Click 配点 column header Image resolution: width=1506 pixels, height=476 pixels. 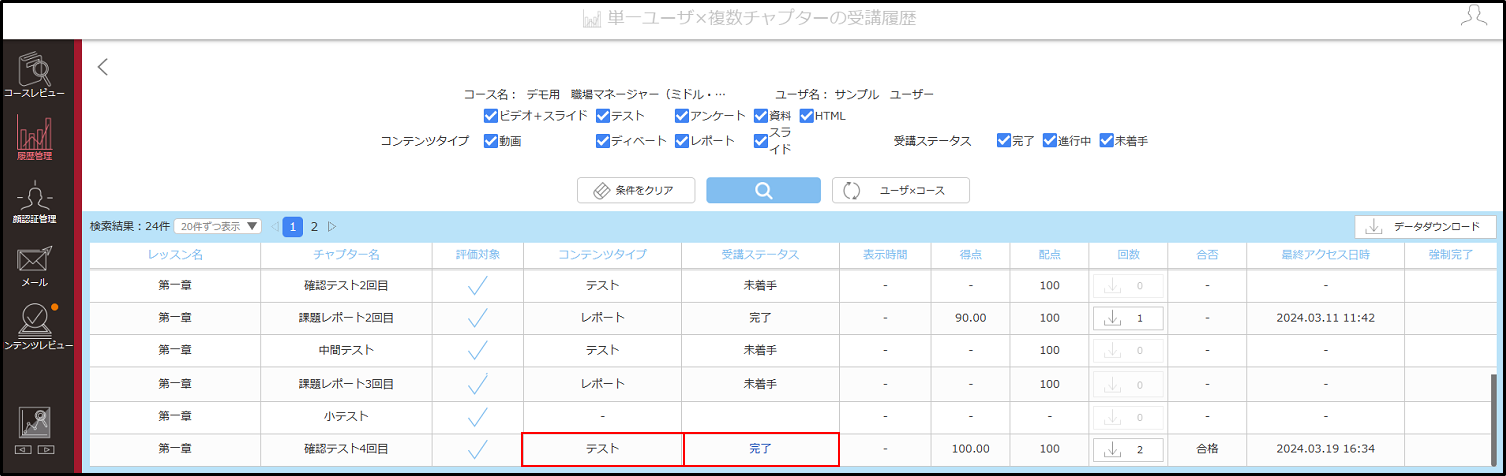[1049, 255]
